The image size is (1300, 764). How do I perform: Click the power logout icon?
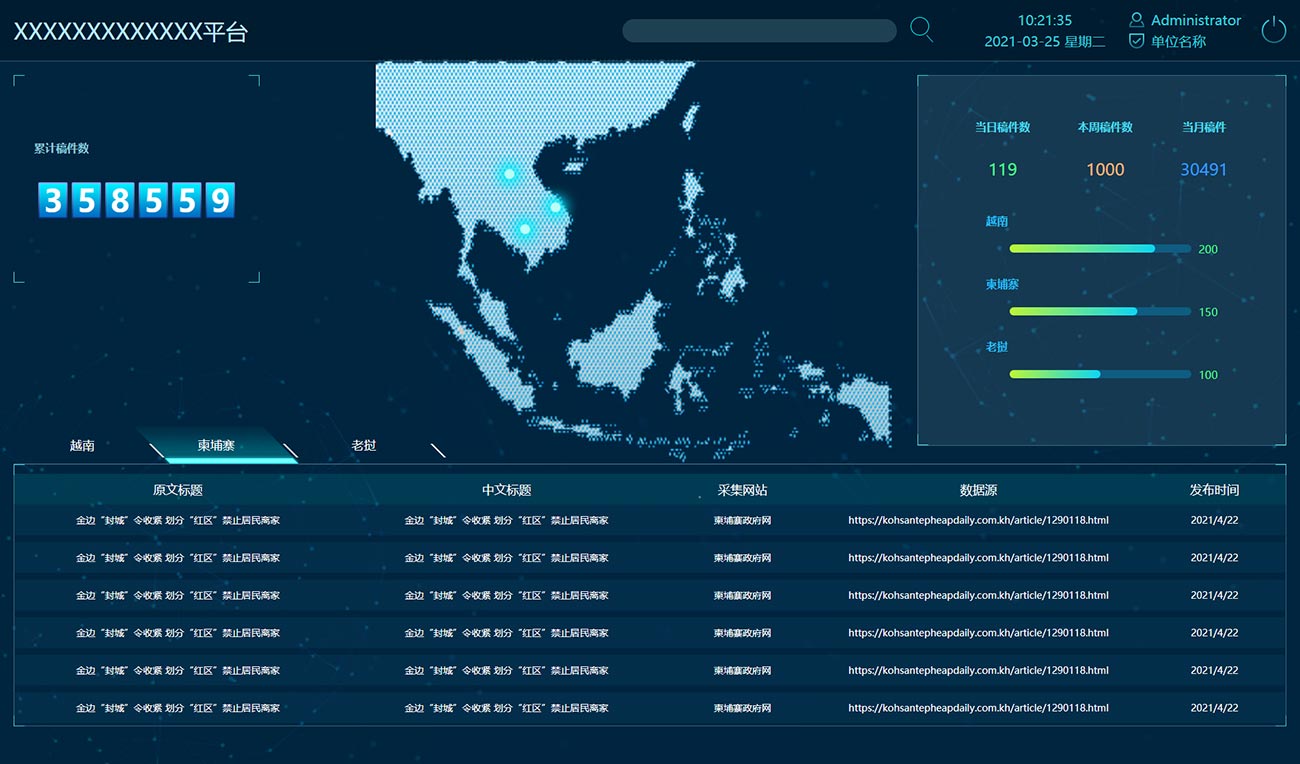1273,30
